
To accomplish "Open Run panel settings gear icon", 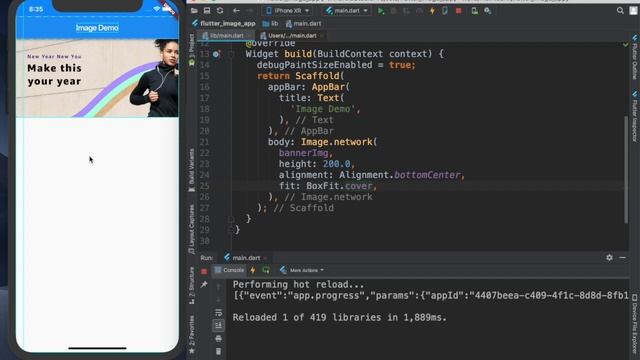I will (609, 258).
